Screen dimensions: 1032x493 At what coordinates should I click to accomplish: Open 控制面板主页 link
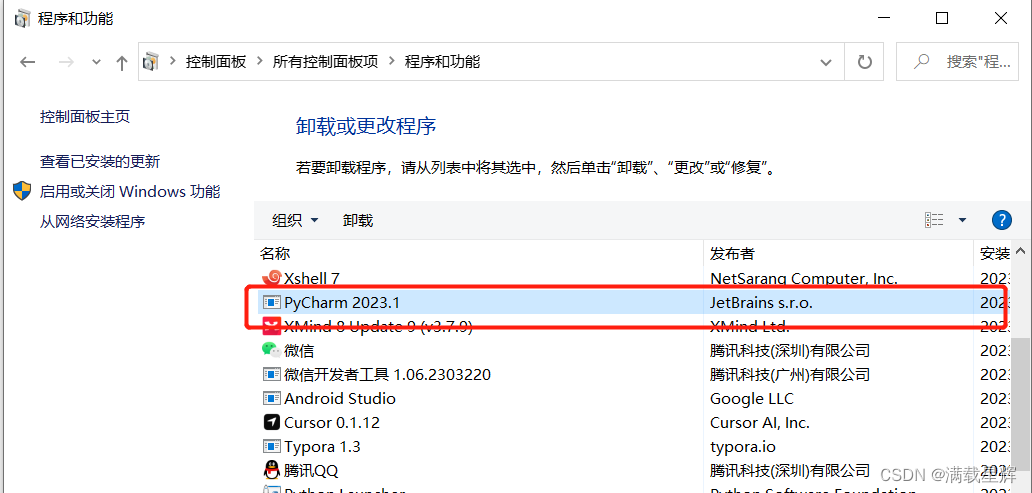click(x=85, y=117)
